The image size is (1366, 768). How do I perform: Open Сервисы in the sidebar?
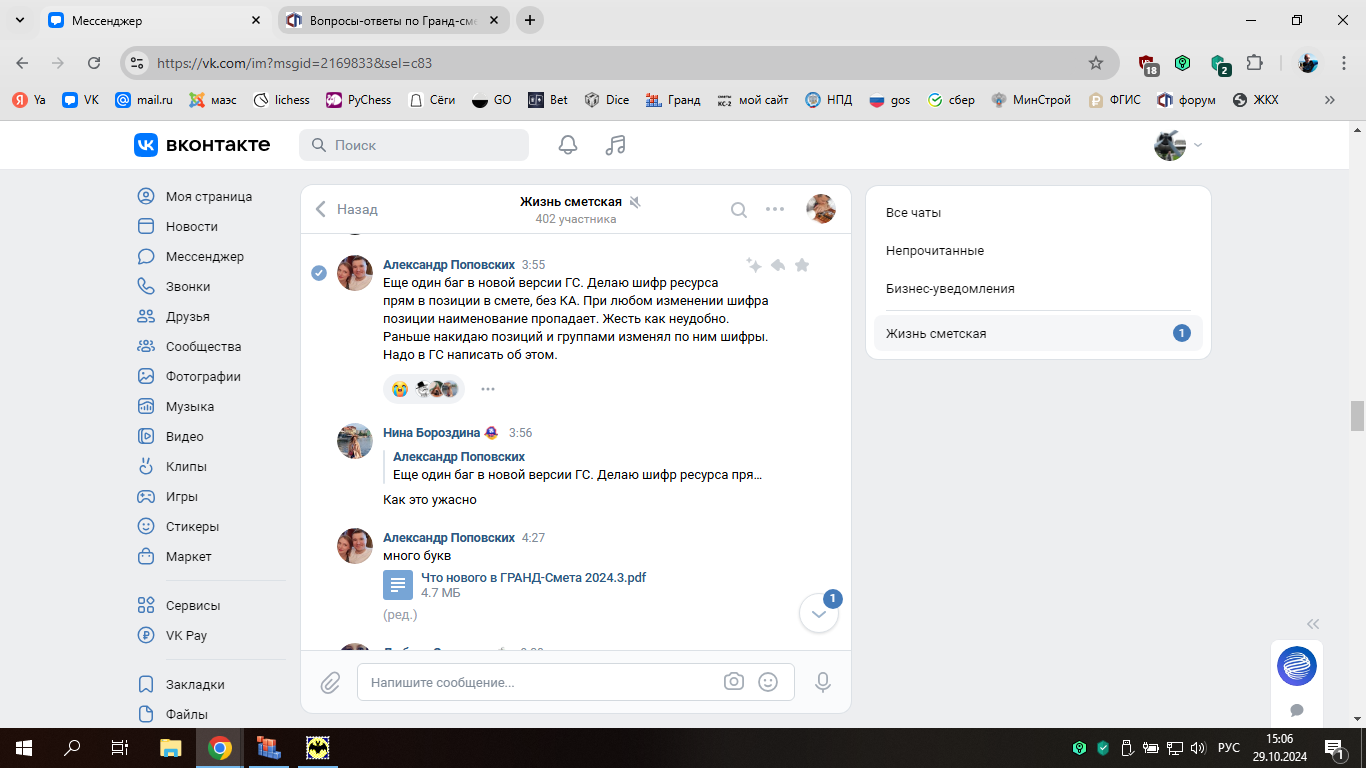179,606
